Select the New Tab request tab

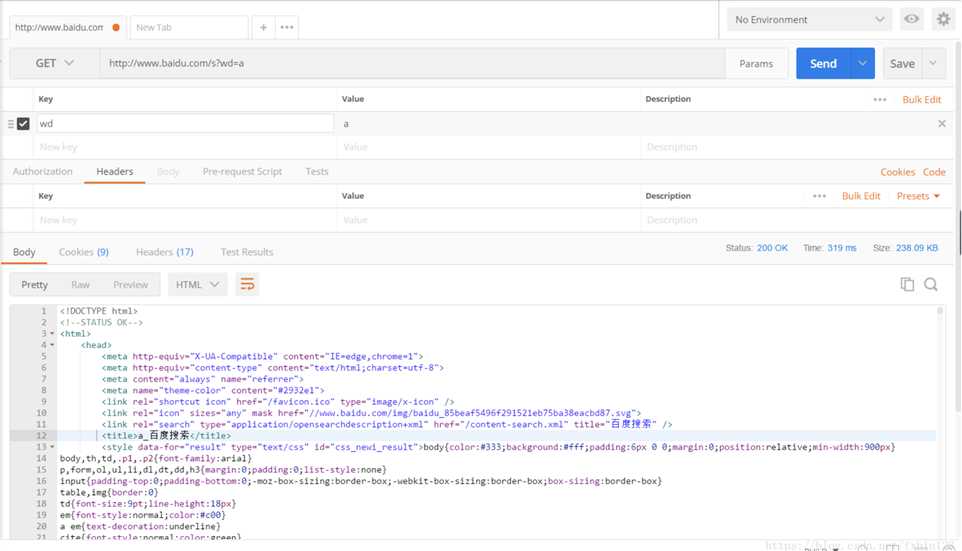pyautogui.click(x=188, y=27)
